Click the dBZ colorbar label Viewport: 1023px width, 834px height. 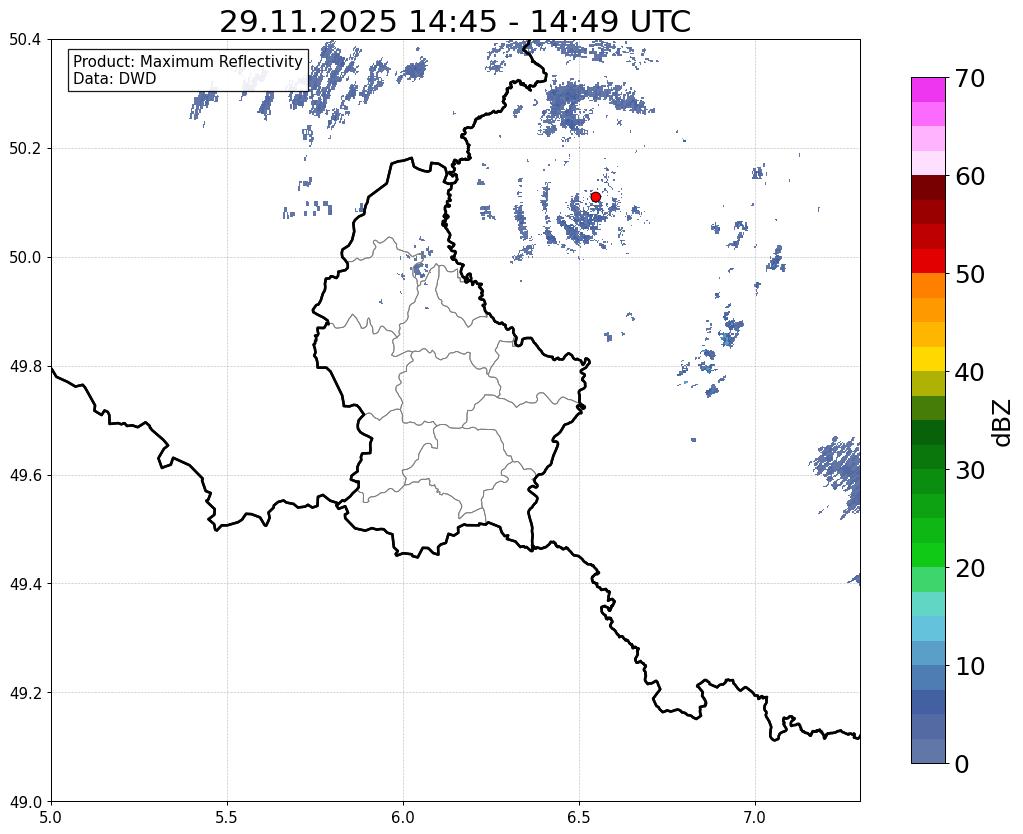pyautogui.click(x=1003, y=423)
